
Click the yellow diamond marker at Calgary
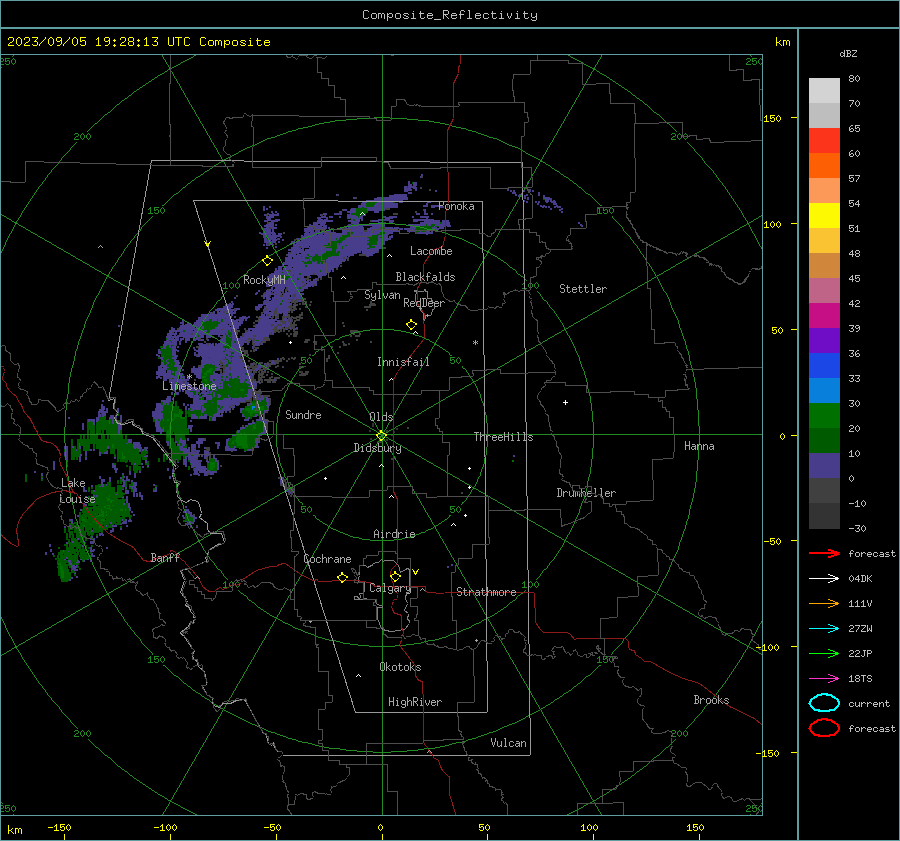[x=395, y=576]
